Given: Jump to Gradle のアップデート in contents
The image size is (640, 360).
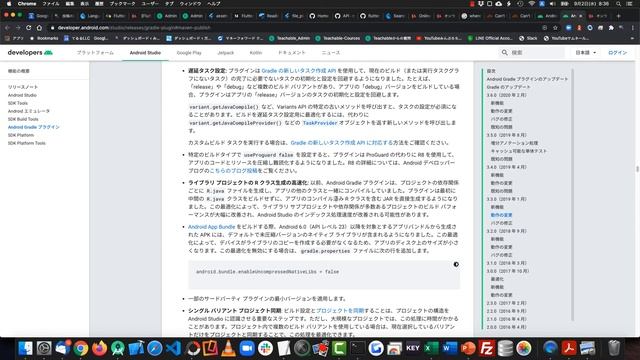Looking at the screenshot, I should click(508, 87).
